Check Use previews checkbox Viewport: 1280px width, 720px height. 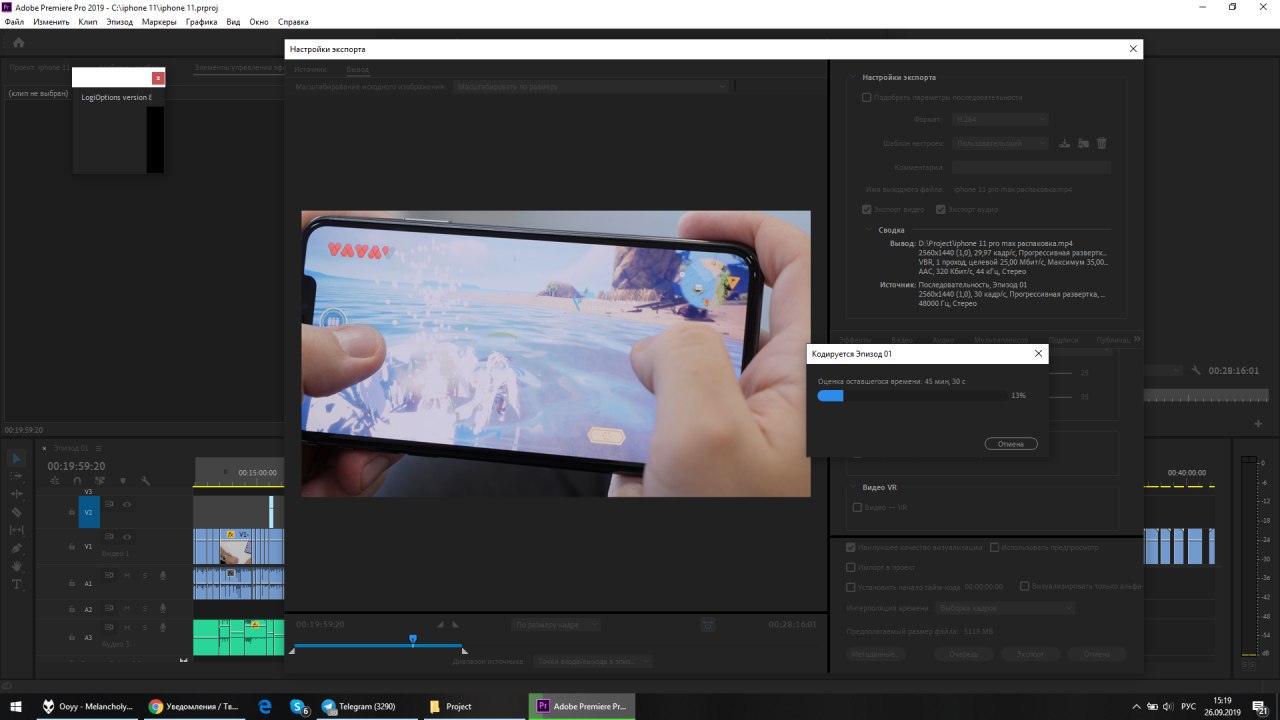pyautogui.click(x=994, y=547)
